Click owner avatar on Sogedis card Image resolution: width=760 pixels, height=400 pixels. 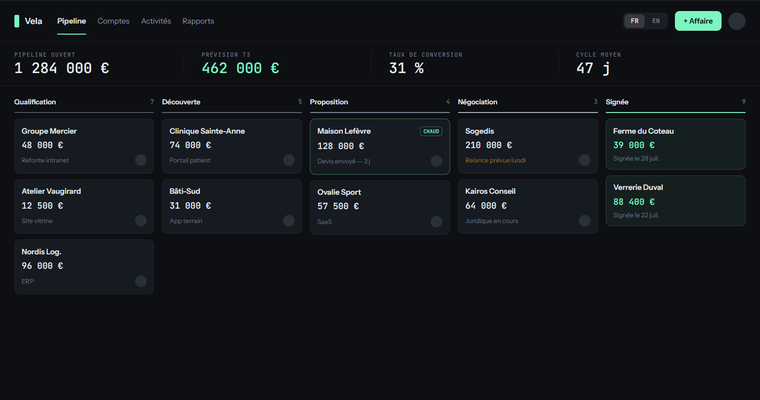tap(585, 160)
